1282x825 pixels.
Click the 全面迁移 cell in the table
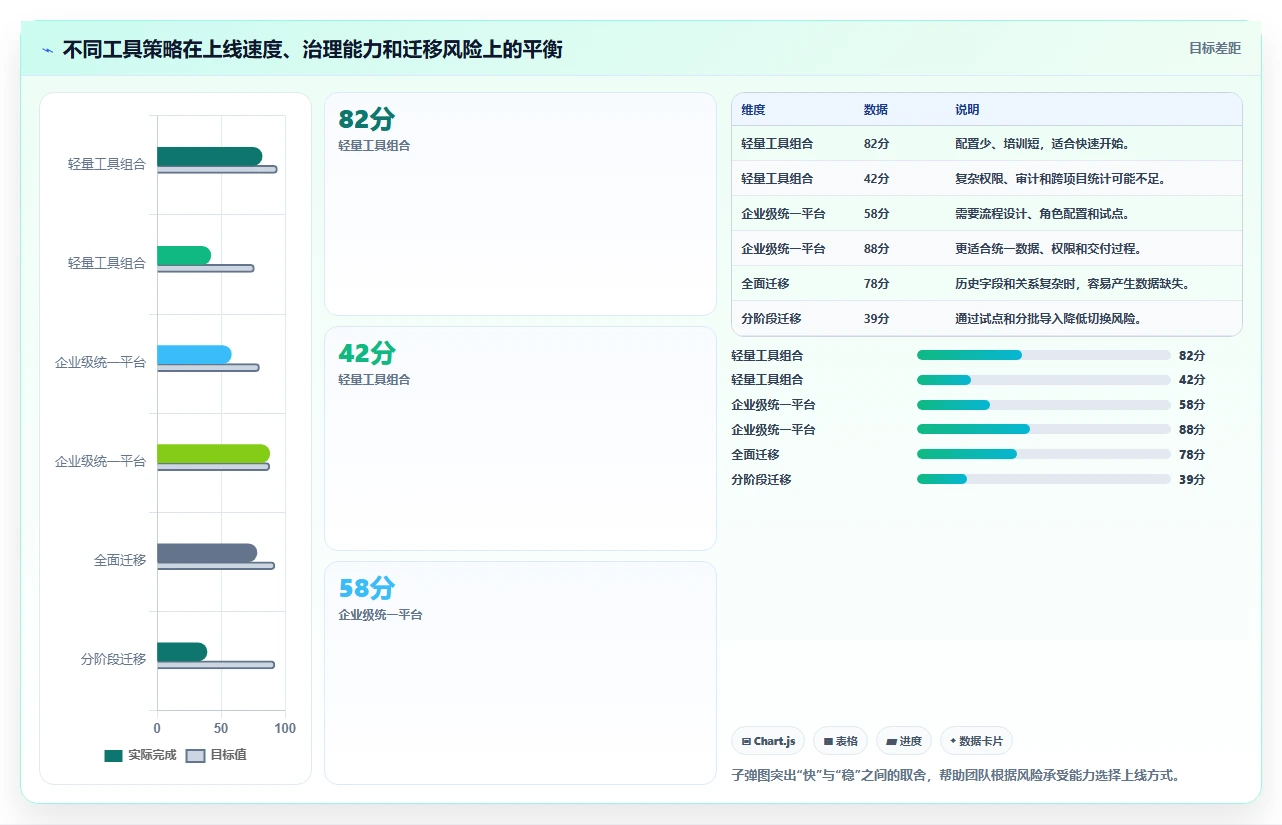point(765,283)
